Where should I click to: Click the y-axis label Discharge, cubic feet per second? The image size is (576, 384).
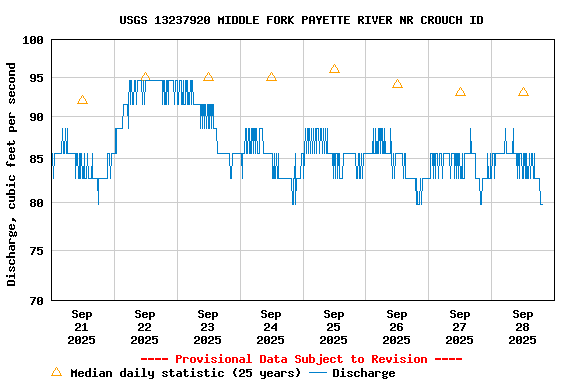(x=11, y=174)
